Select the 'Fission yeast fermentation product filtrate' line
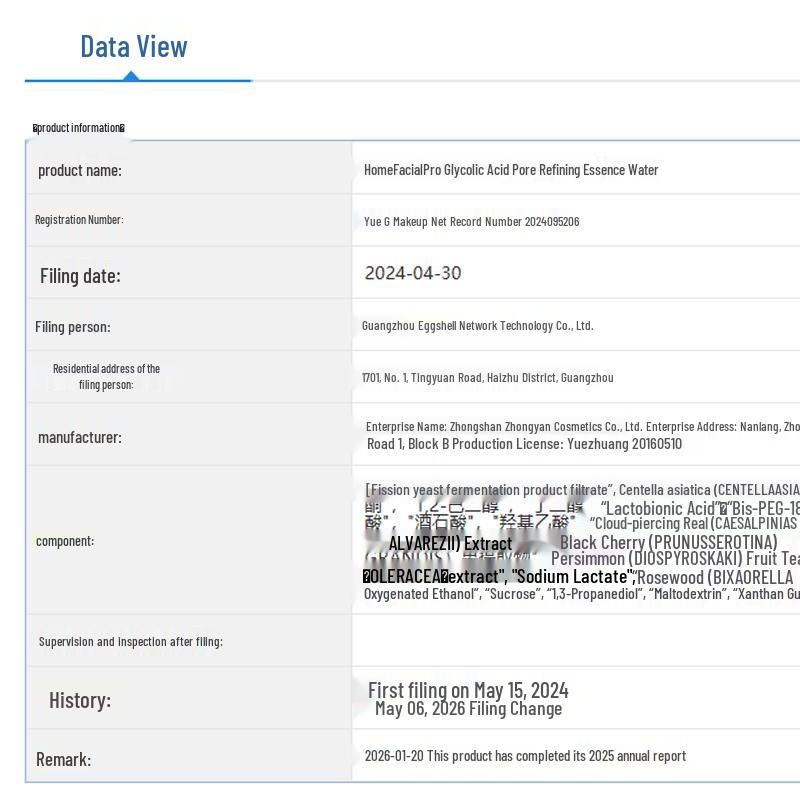This screenshot has width=800, height=800. (x=583, y=490)
